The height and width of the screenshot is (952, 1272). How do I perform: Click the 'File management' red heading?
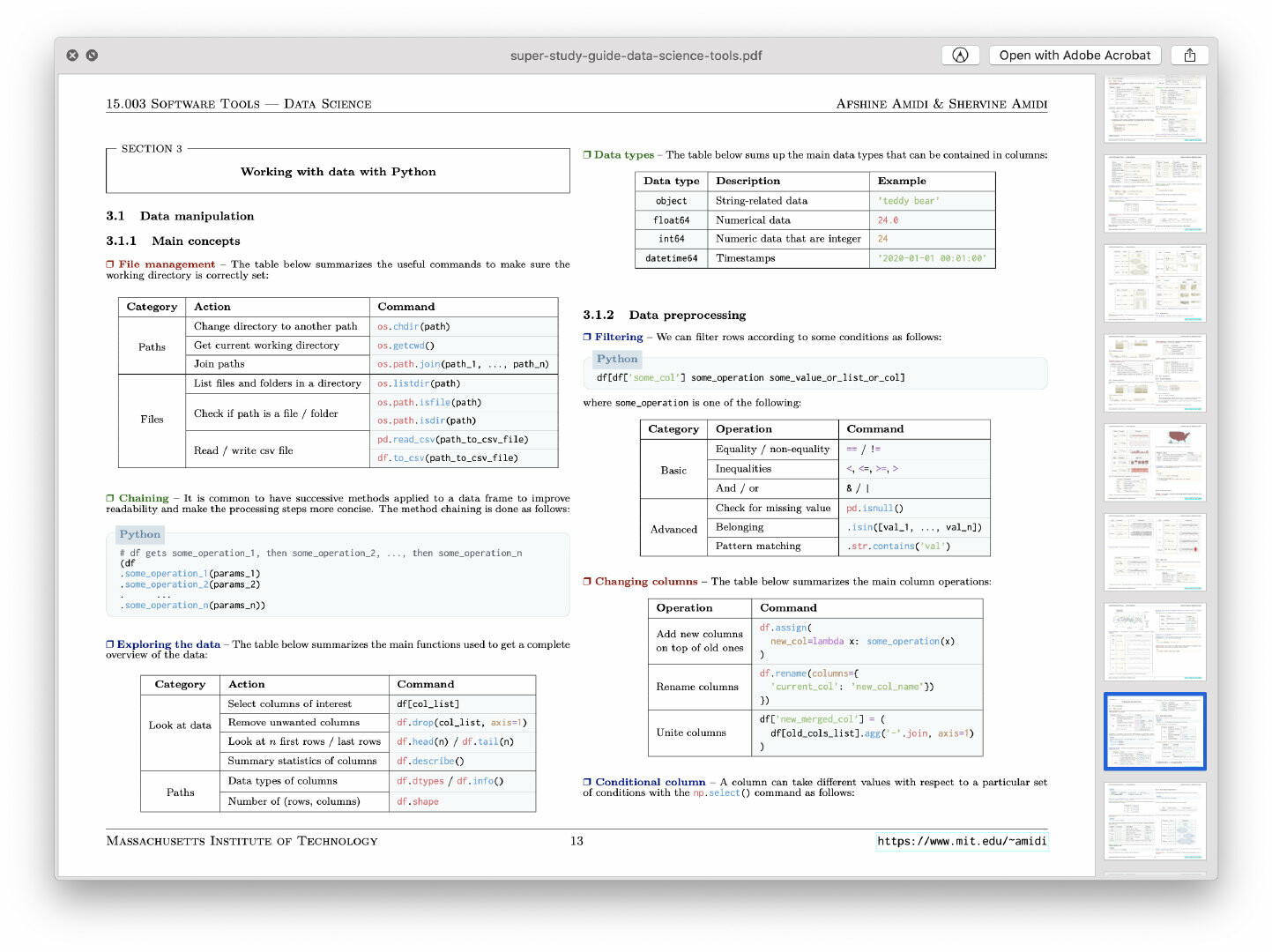coord(167,264)
